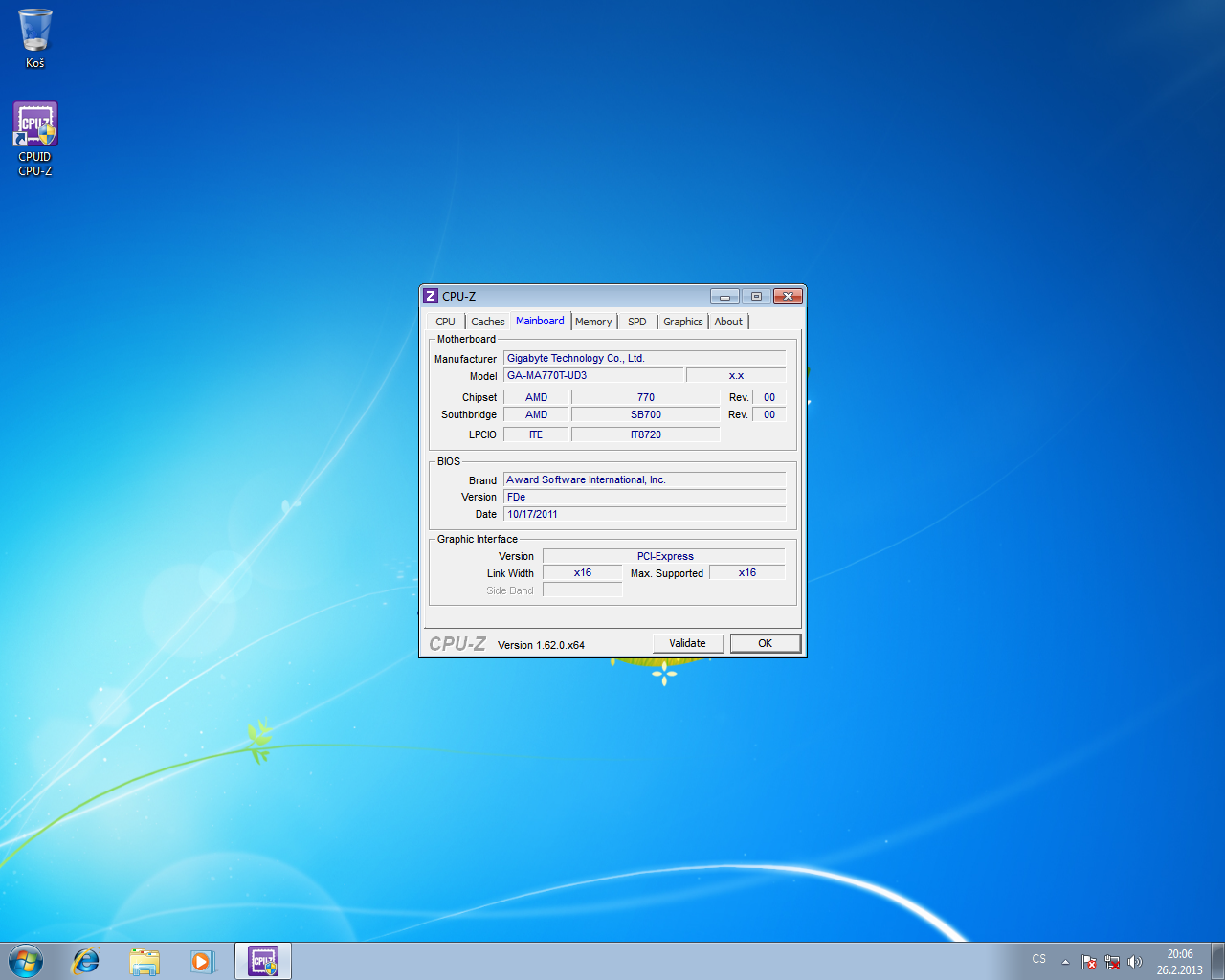Open the Action Center flag icon

[1089, 962]
